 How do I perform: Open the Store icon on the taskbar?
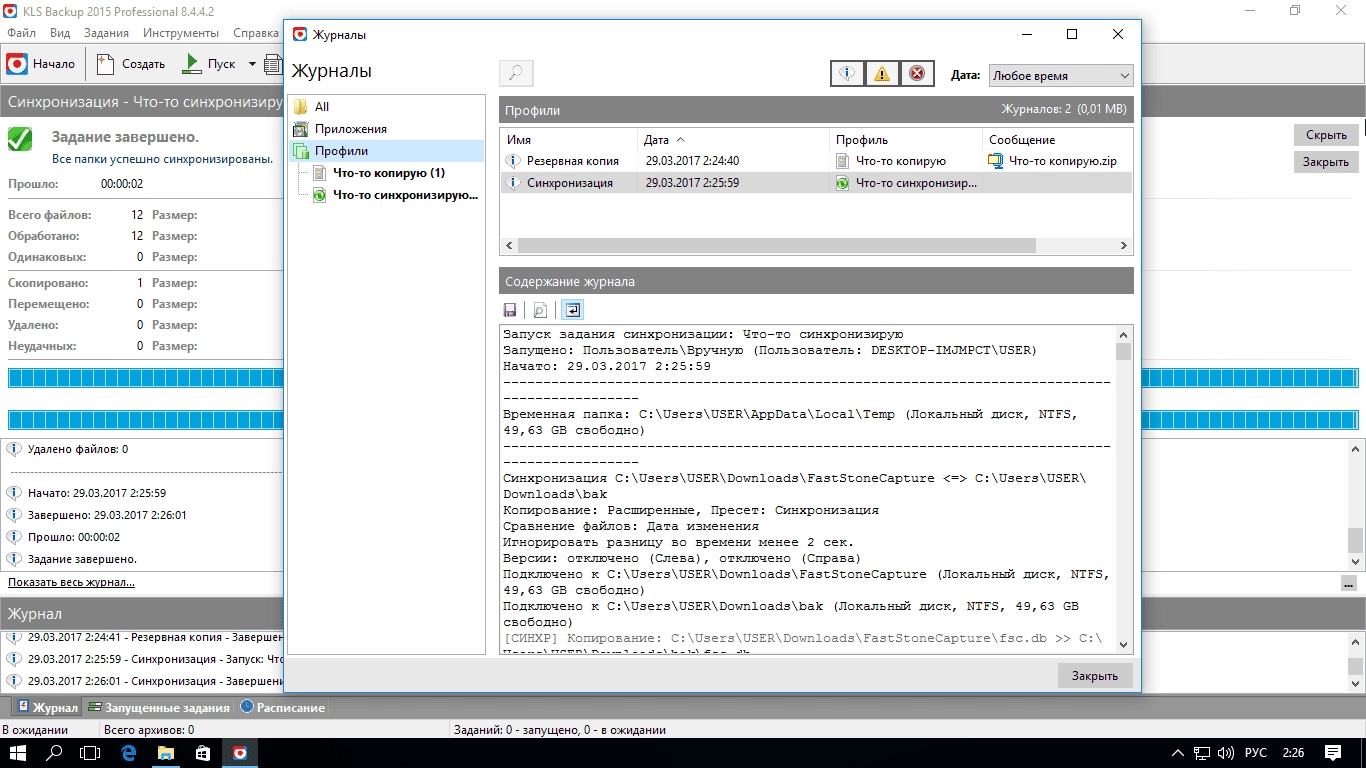(x=202, y=753)
